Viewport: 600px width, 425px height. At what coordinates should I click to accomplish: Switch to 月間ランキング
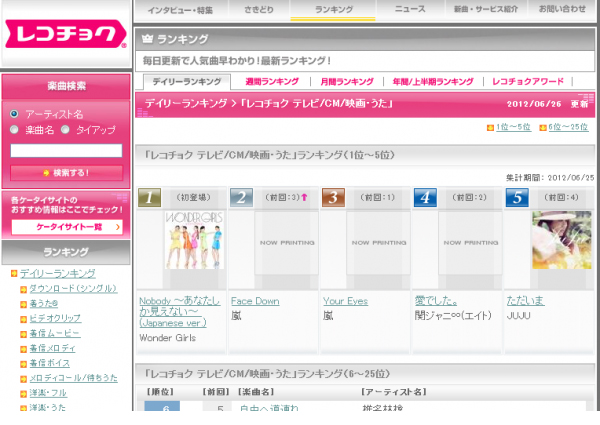(x=347, y=81)
